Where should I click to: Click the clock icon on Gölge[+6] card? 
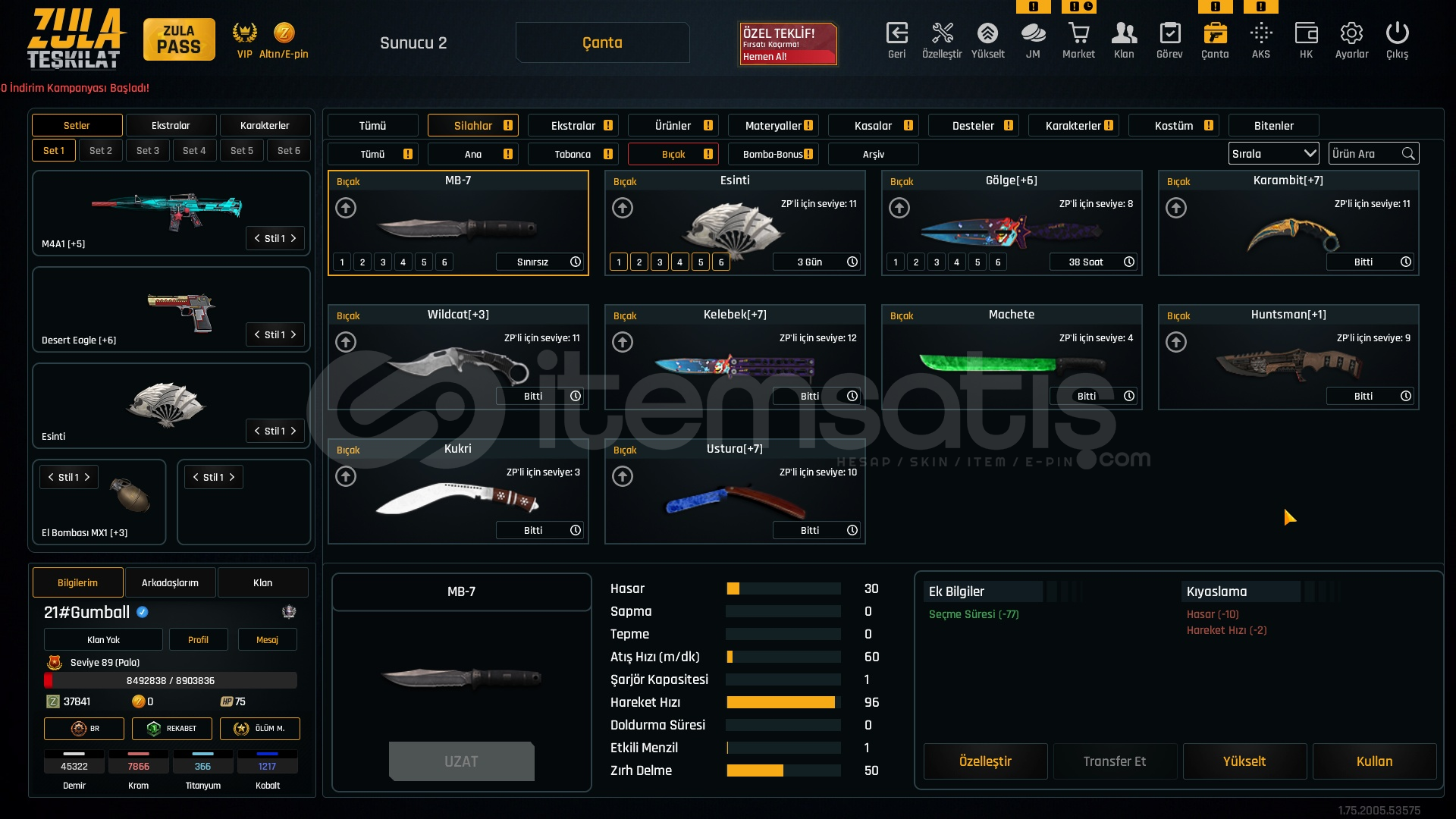(x=1129, y=262)
